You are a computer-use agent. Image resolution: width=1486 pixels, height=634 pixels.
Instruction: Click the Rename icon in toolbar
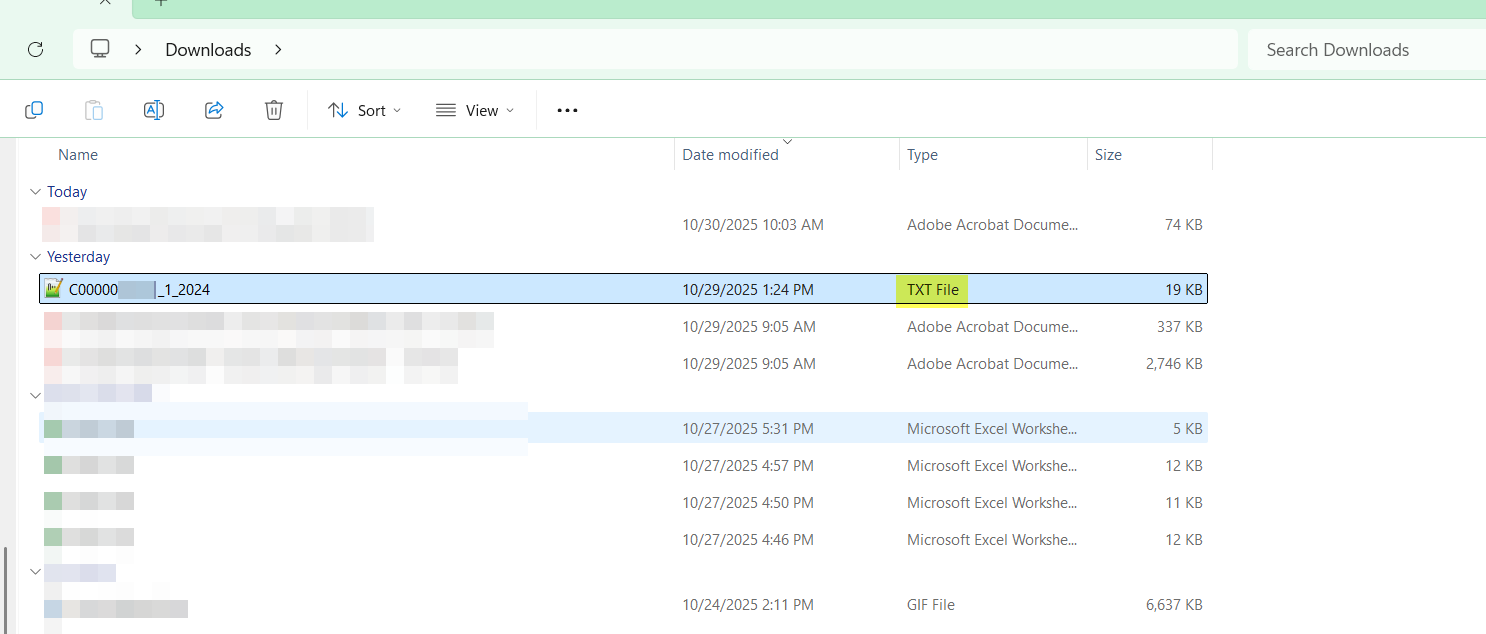(x=154, y=110)
